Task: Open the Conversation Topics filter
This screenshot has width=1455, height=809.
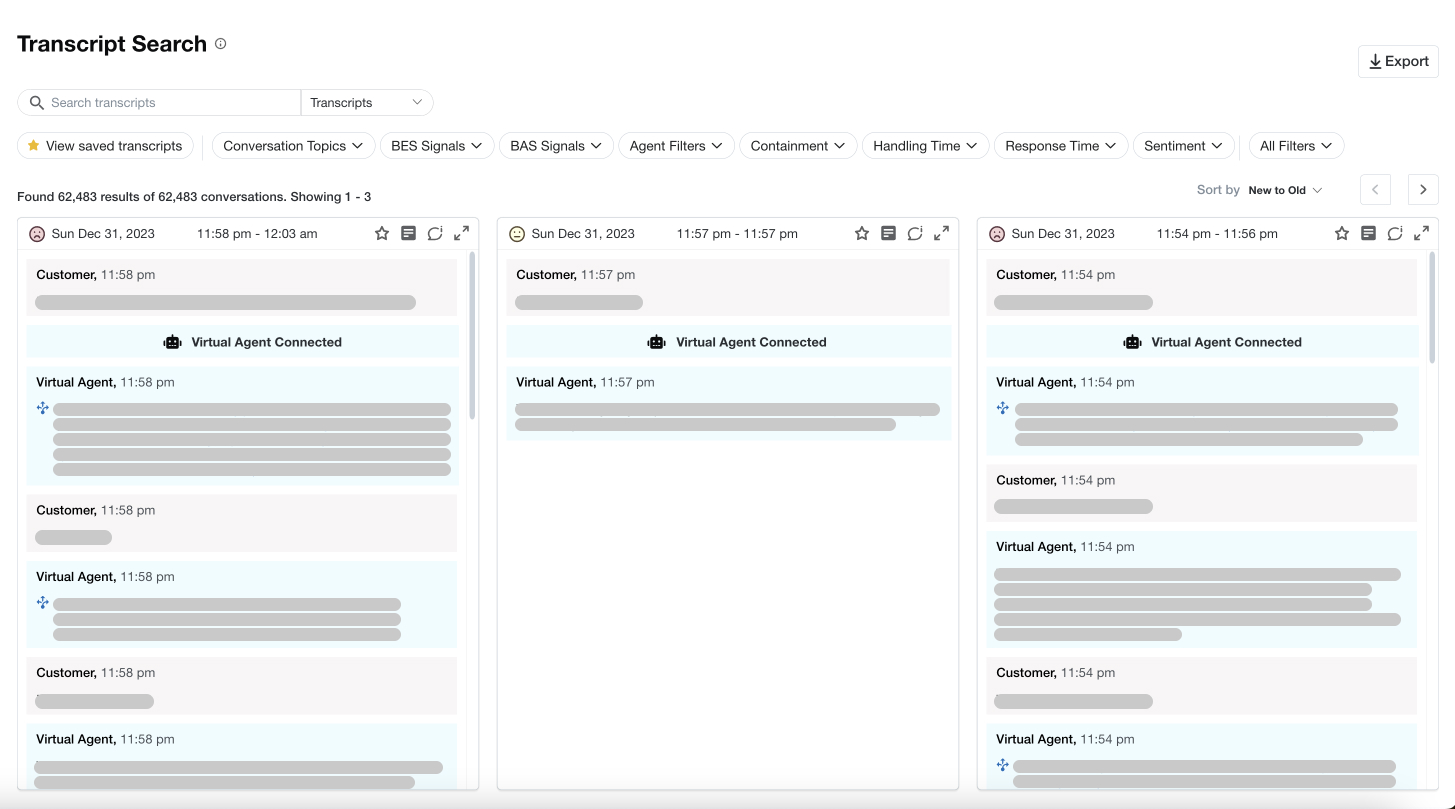Action: coord(292,145)
